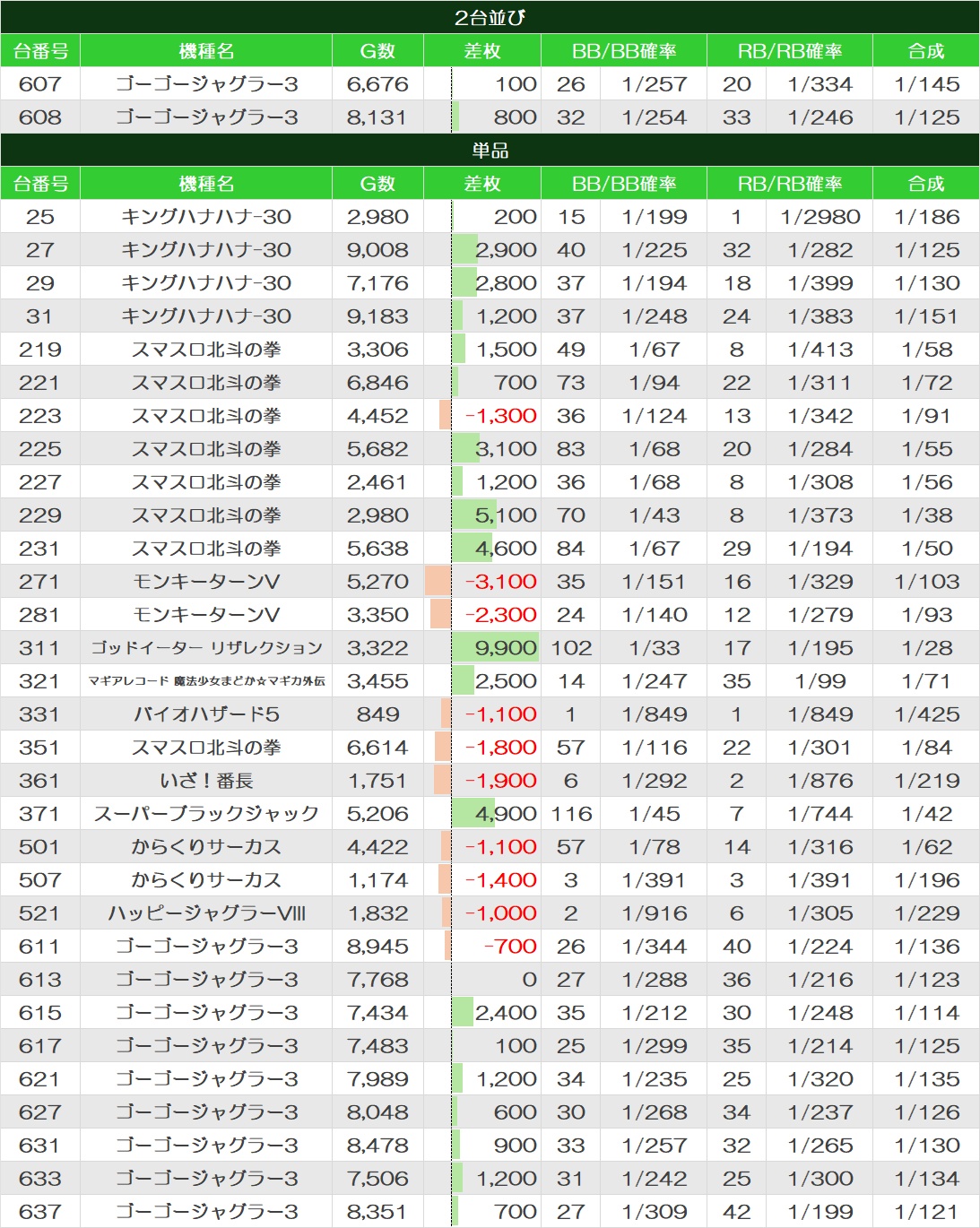Screen dimensions: 980x1228
Task: Select machine number 637 cell
Action: click(x=40, y=1212)
